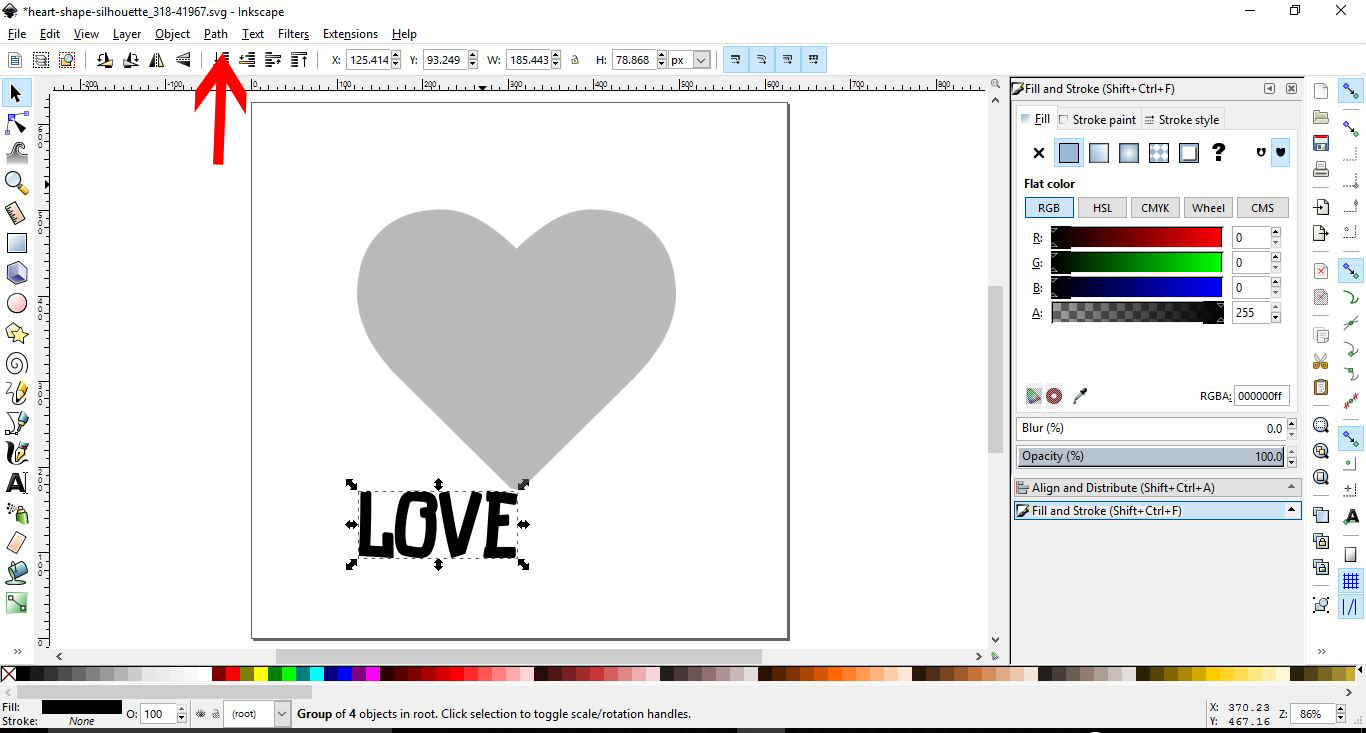Activate the Gradient tool
This screenshot has width=1366, height=733.
pyautogui.click(x=16, y=603)
